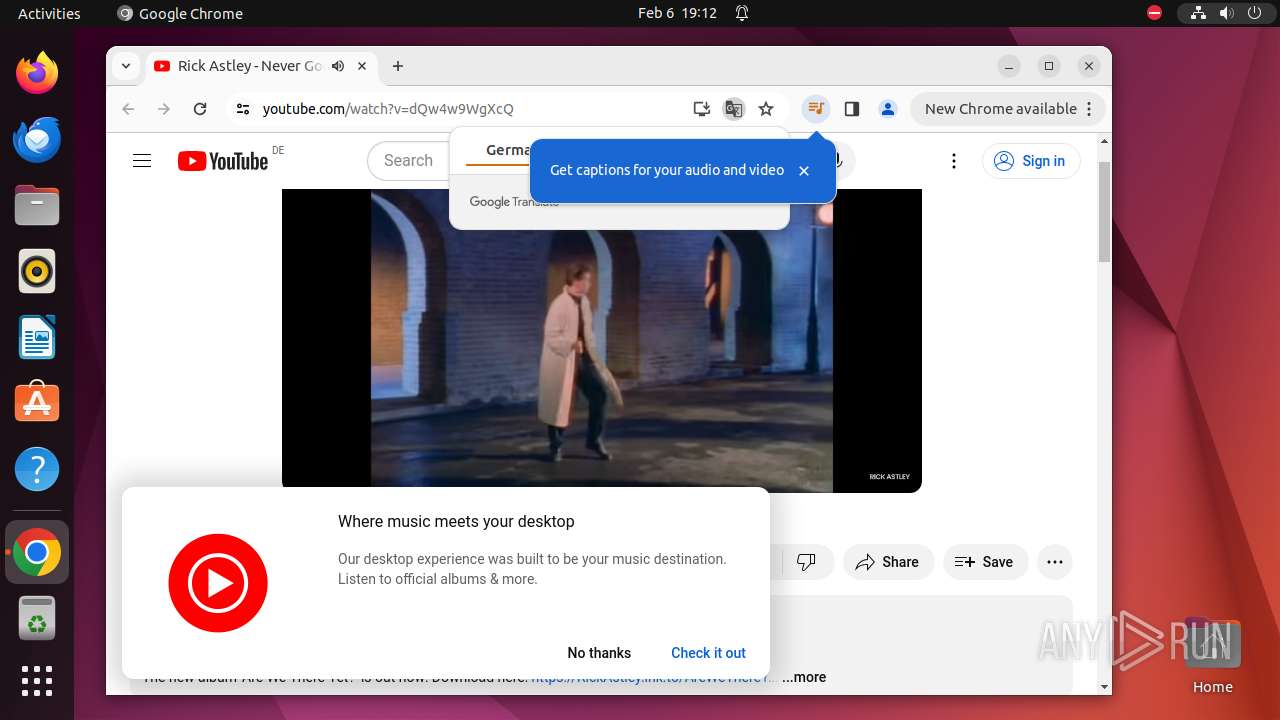Image resolution: width=1280 pixels, height=720 pixels.
Task: Open Rhythmbox from the dock
Action: point(37,271)
